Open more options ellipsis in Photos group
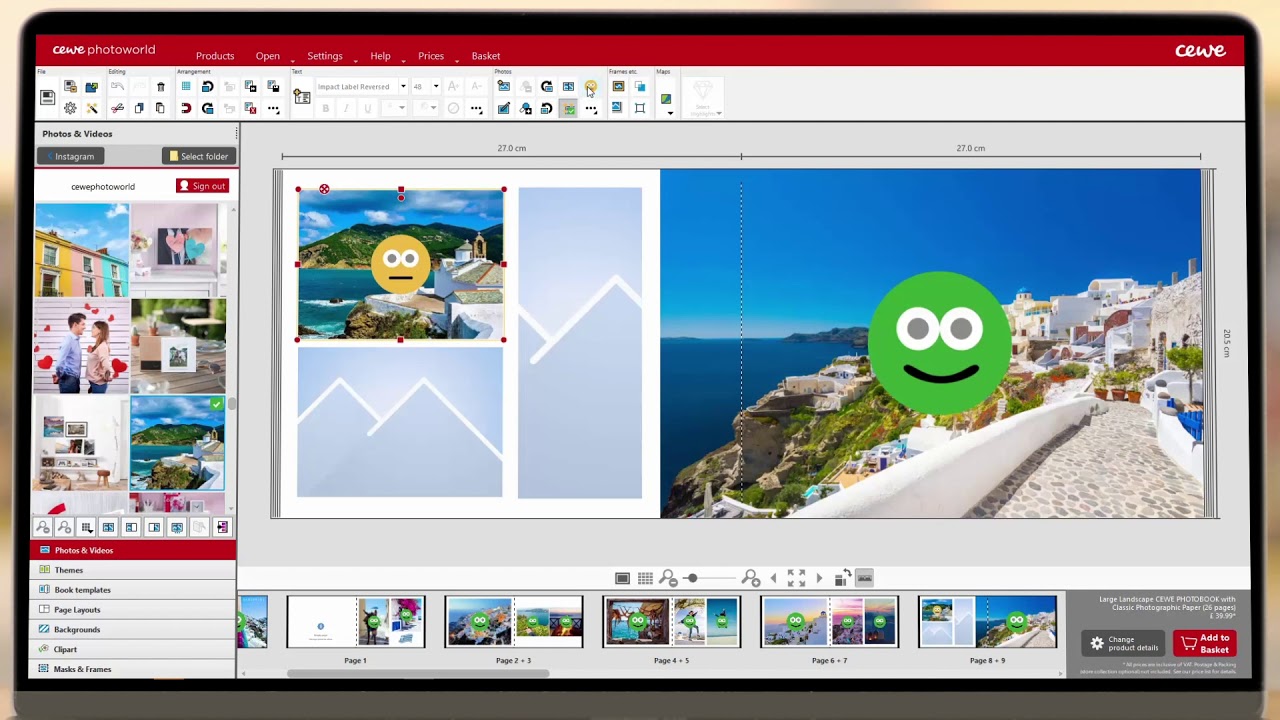The width and height of the screenshot is (1280, 720). pyautogui.click(x=591, y=108)
